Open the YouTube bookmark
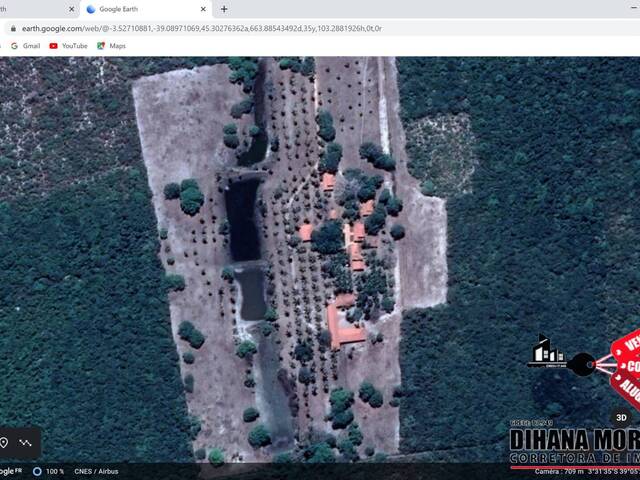The image size is (640, 480). coord(68,46)
